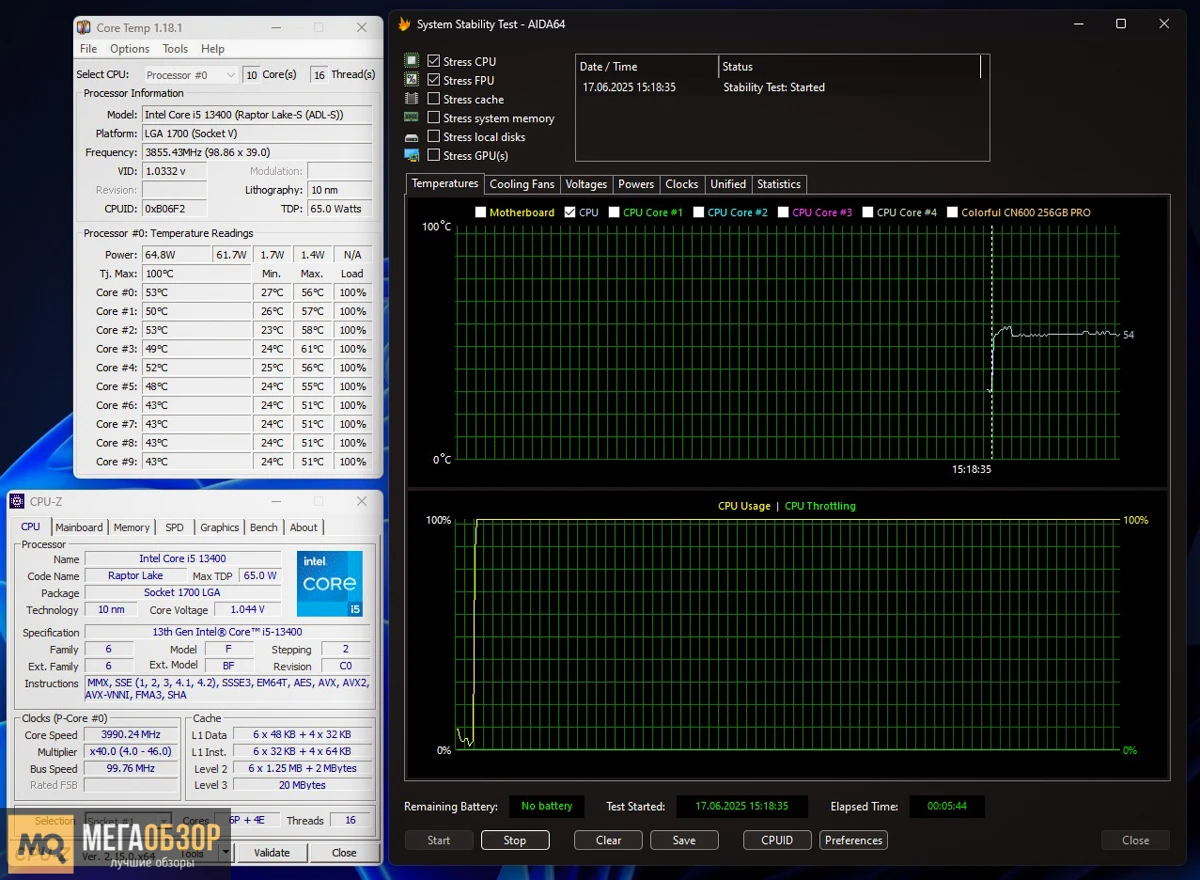This screenshot has width=1200, height=880.
Task: Switch to the Statistics tab
Action: click(779, 184)
